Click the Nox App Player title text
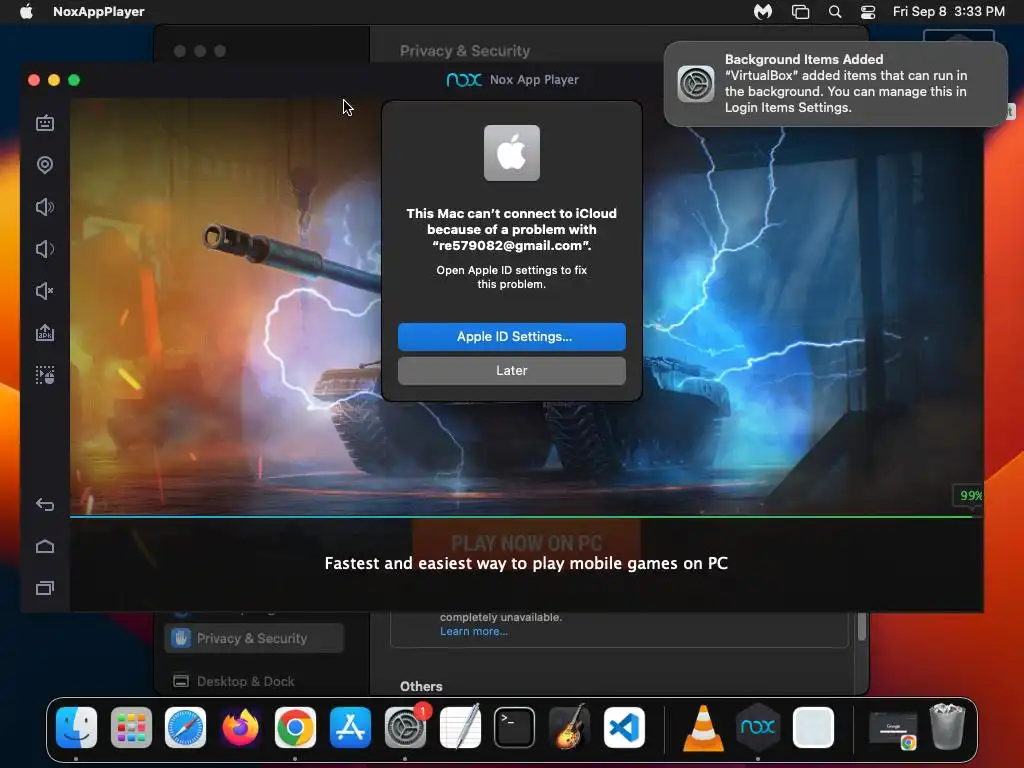The width and height of the screenshot is (1024, 768). (x=534, y=80)
